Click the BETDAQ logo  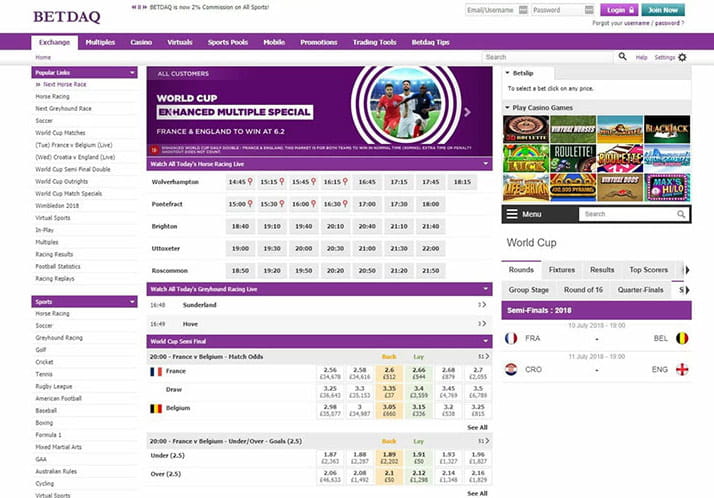tap(66, 17)
